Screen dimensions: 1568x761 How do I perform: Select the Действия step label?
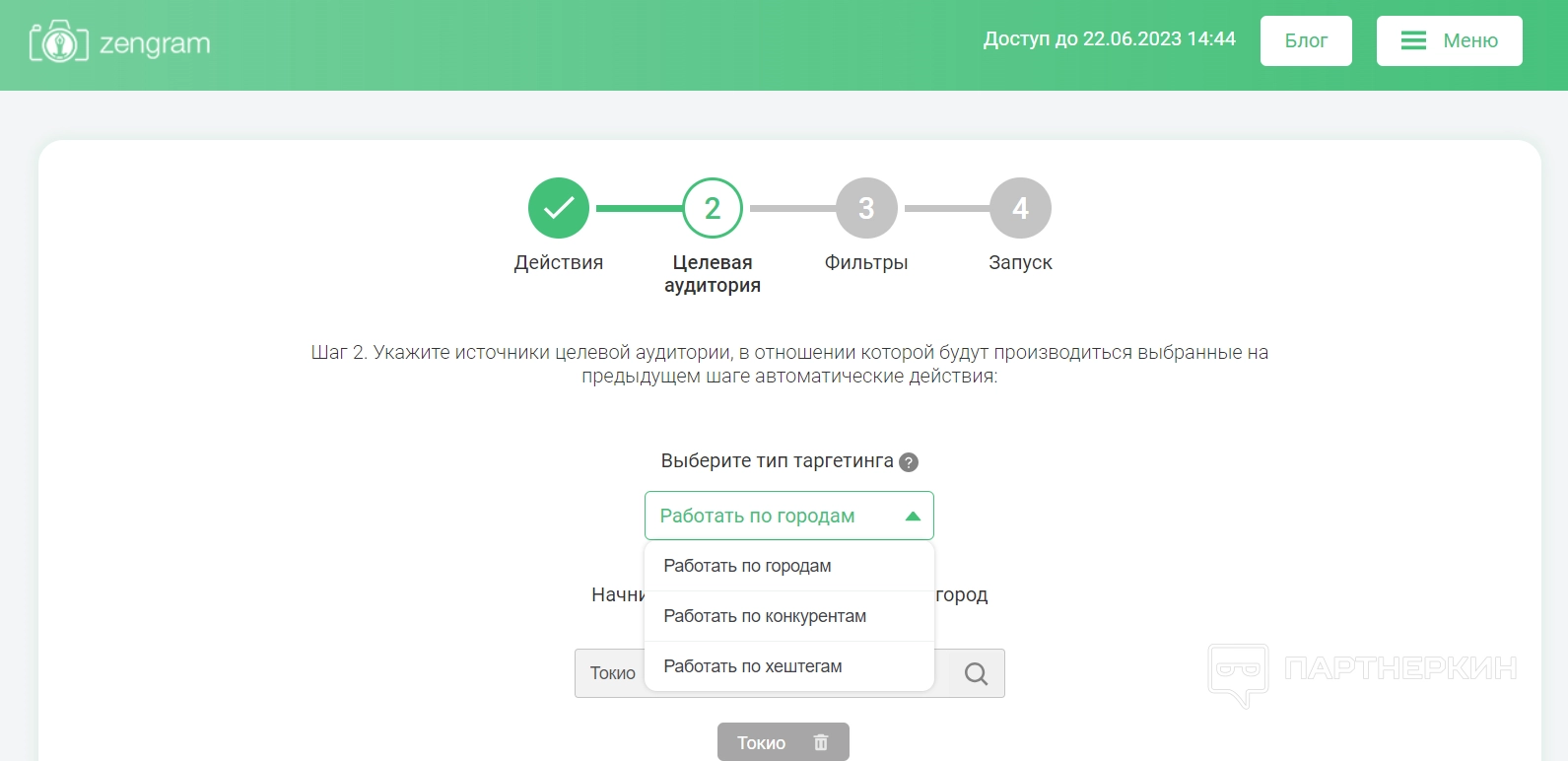tap(559, 262)
